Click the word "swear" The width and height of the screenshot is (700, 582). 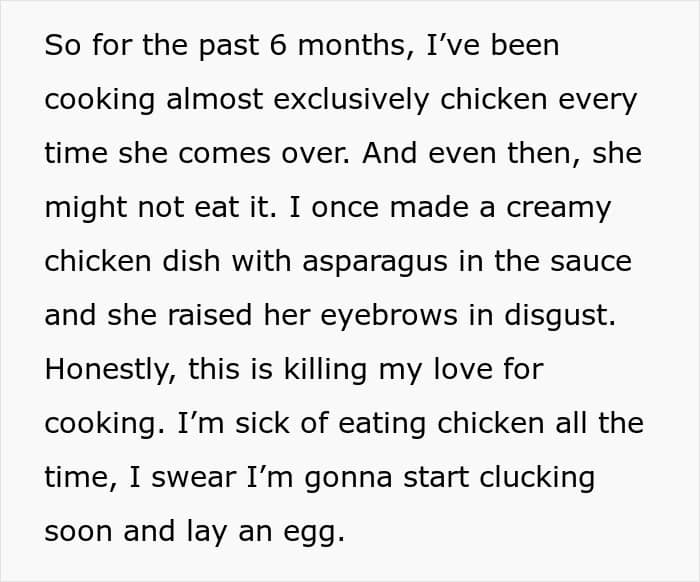click(193, 478)
